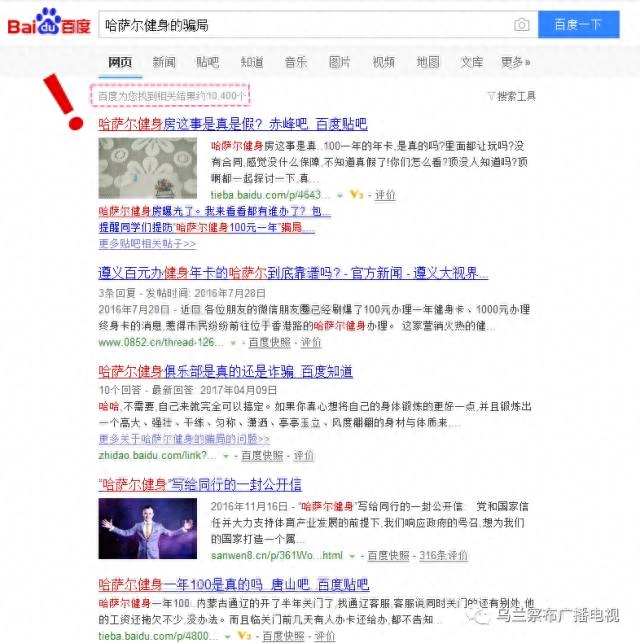Click the camera image search icon
This screenshot has height=643, width=640.
pyautogui.click(x=521, y=25)
